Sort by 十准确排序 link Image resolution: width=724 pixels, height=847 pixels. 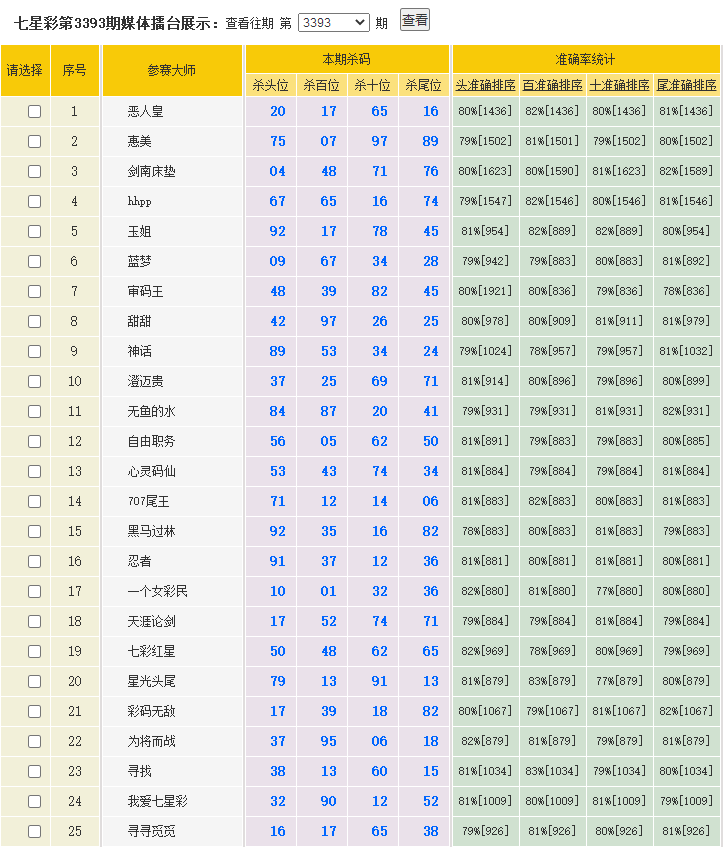point(619,85)
